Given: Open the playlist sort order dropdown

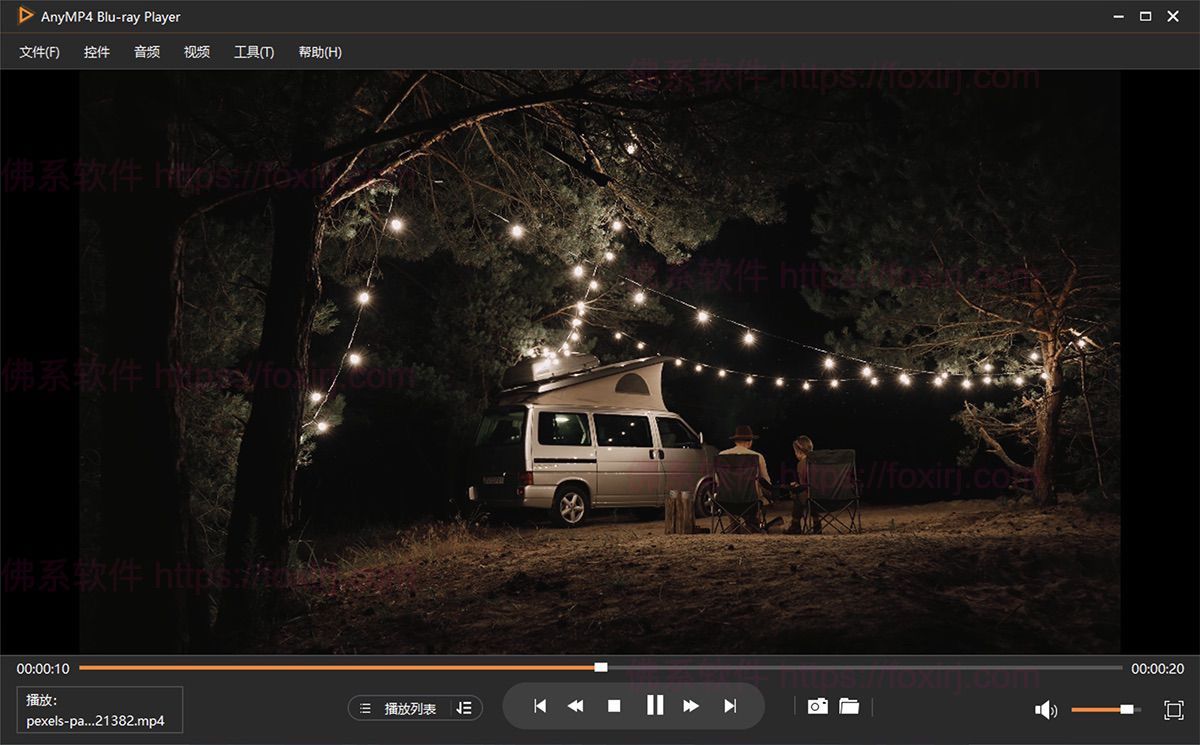Looking at the screenshot, I should [464, 708].
